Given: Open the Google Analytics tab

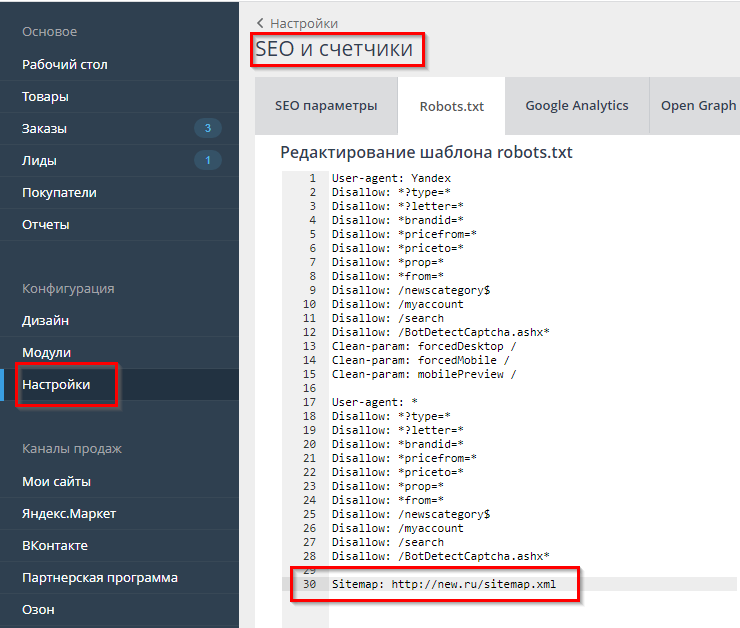Looking at the screenshot, I should [x=576, y=106].
